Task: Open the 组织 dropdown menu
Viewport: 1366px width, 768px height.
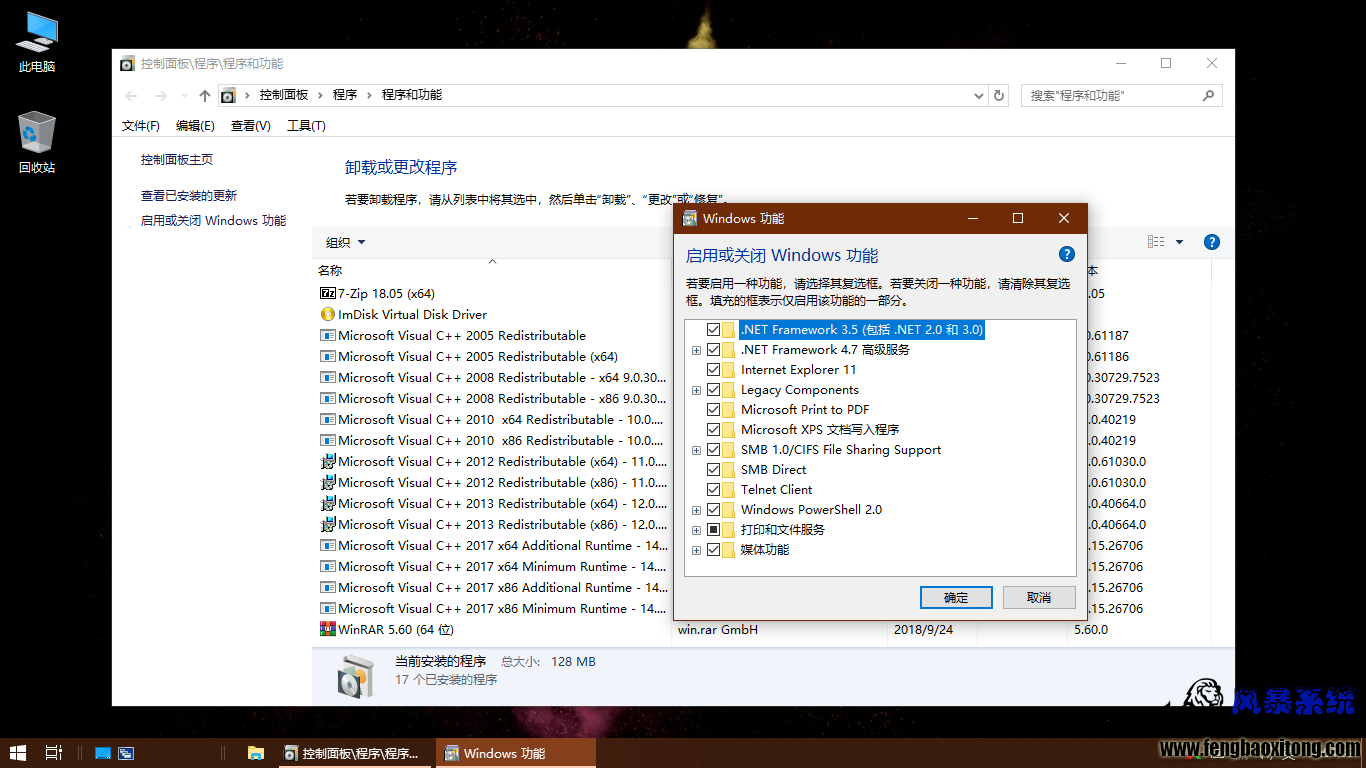Action: (x=346, y=243)
